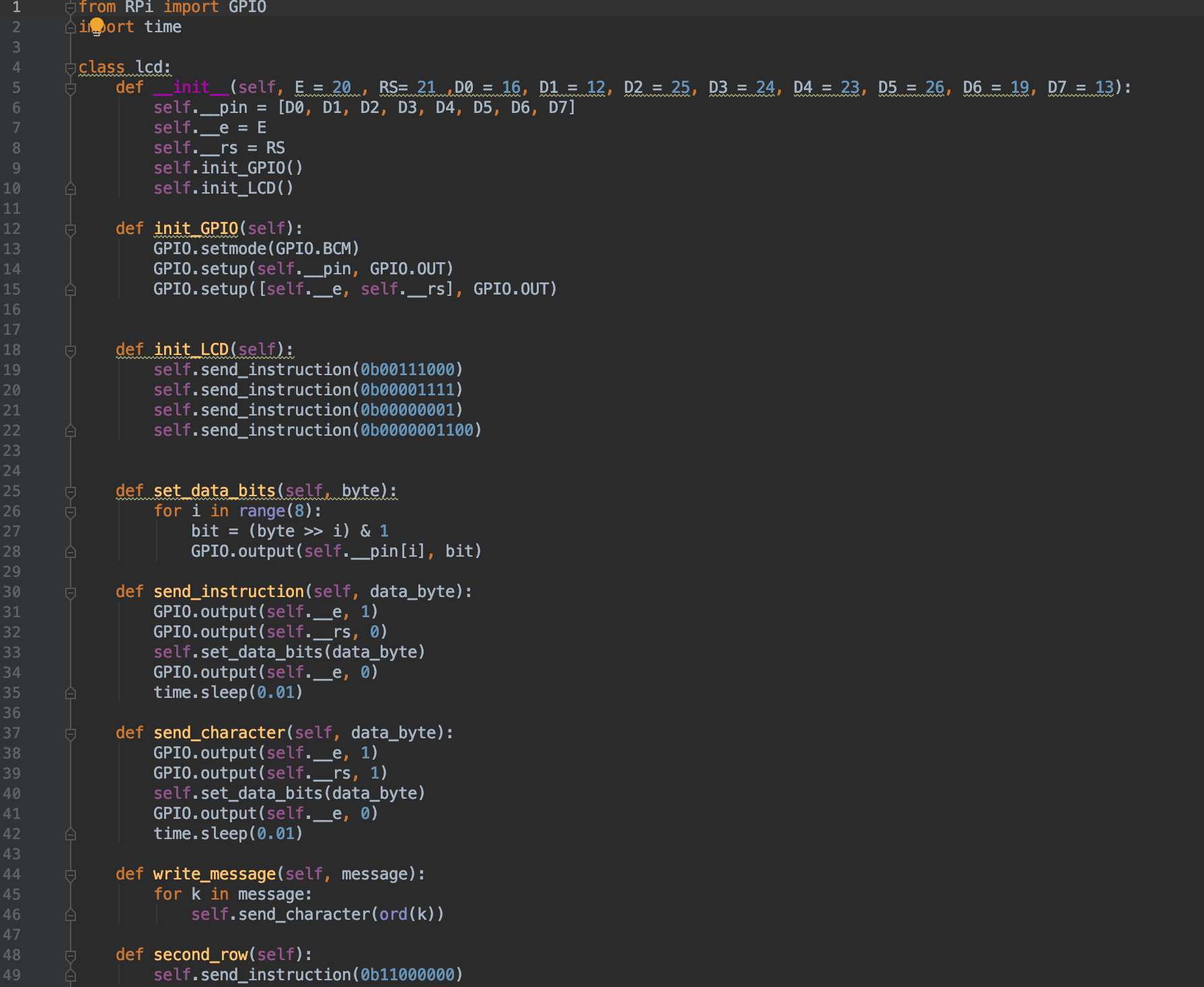Fold the send_instruction method marker
This screenshot has height=987, width=1204.
click(70, 592)
